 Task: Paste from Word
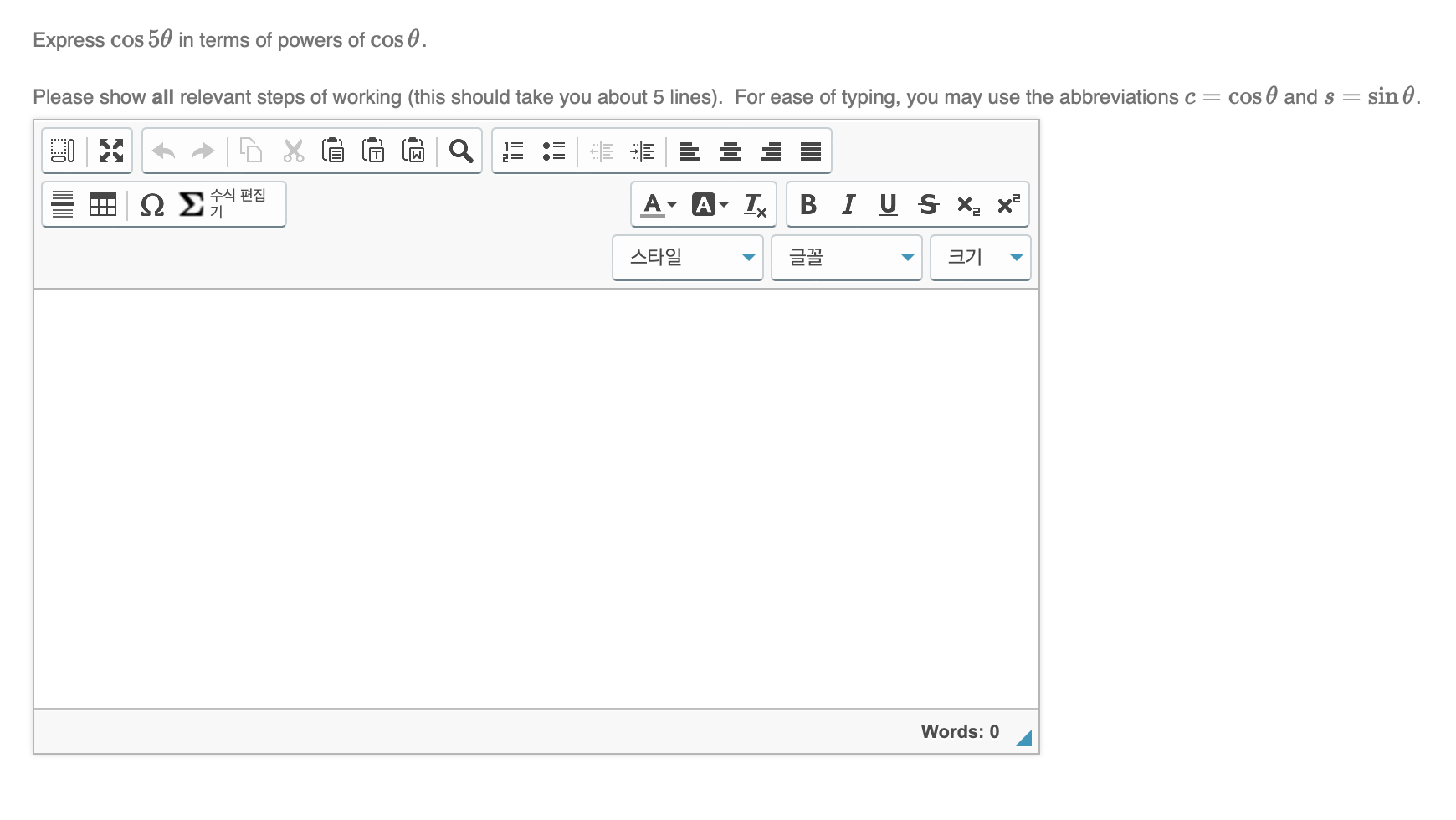pyautogui.click(x=413, y=151)
